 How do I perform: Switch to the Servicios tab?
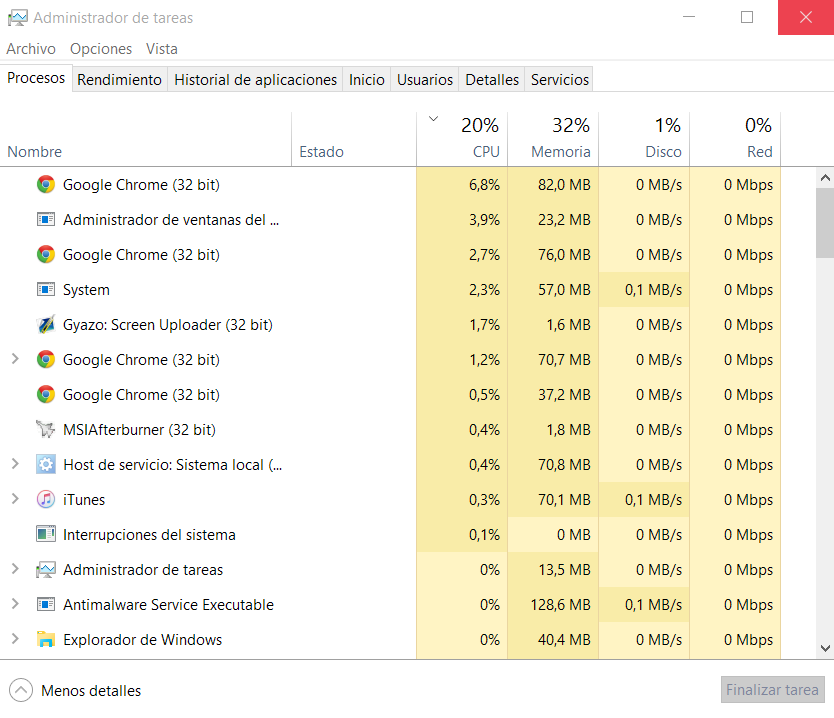[x=560, y=80]
